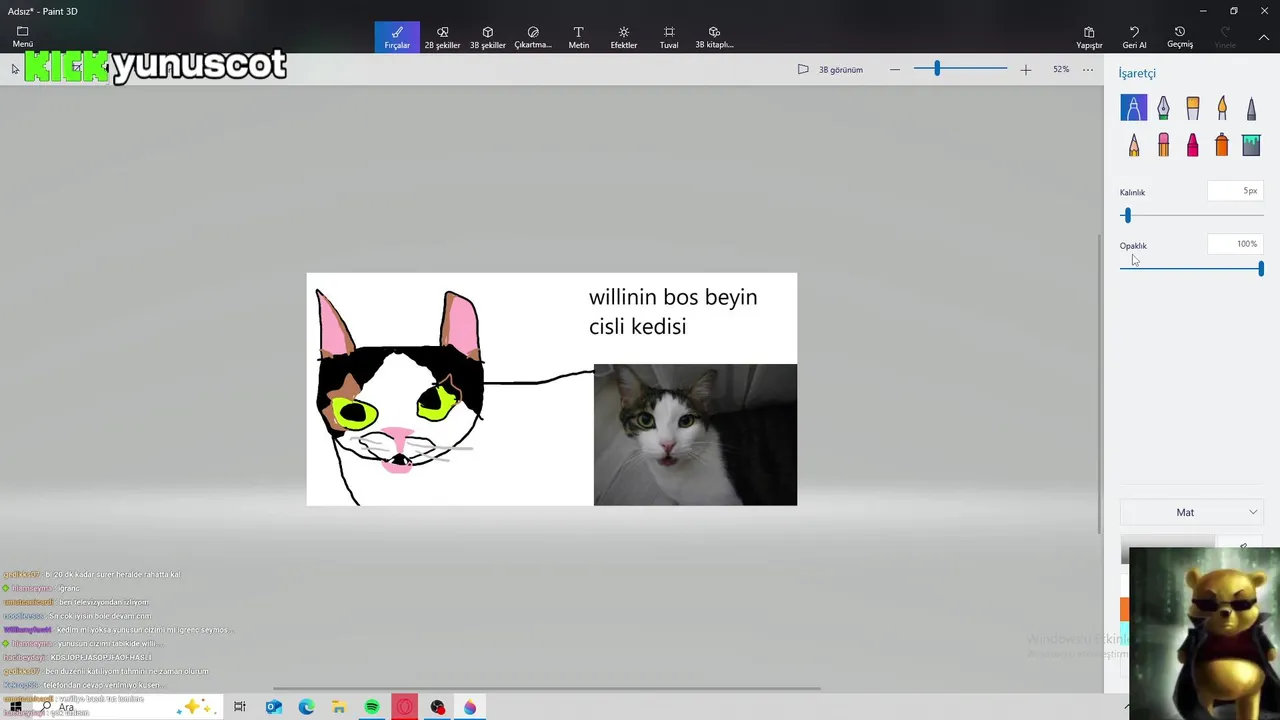Open the Metin text tab
Screen dimensions: 1280x720
(x=578, y=37)
